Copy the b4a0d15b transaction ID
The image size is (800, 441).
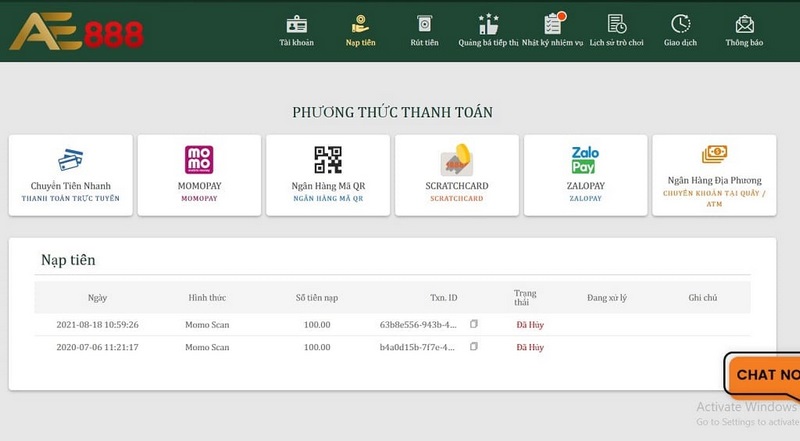point(474,346)
